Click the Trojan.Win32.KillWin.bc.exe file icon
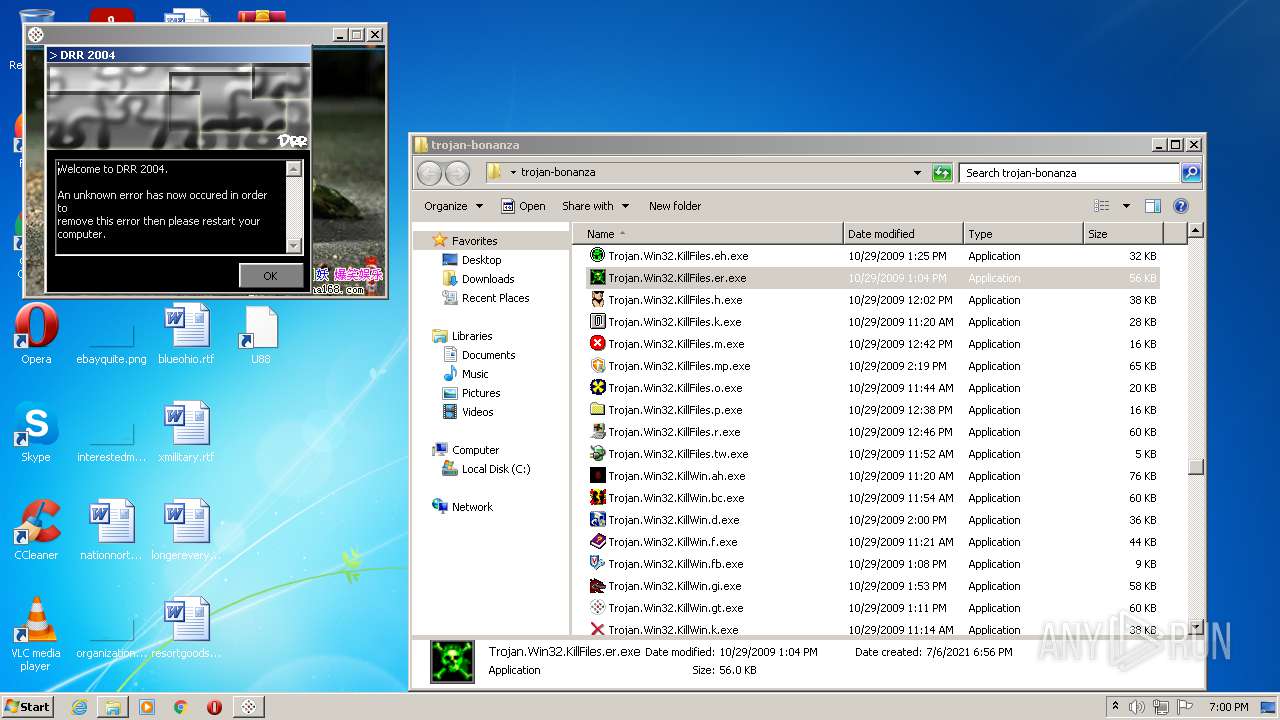Viewport: 1280px width, 720px height. pos(598,498)
